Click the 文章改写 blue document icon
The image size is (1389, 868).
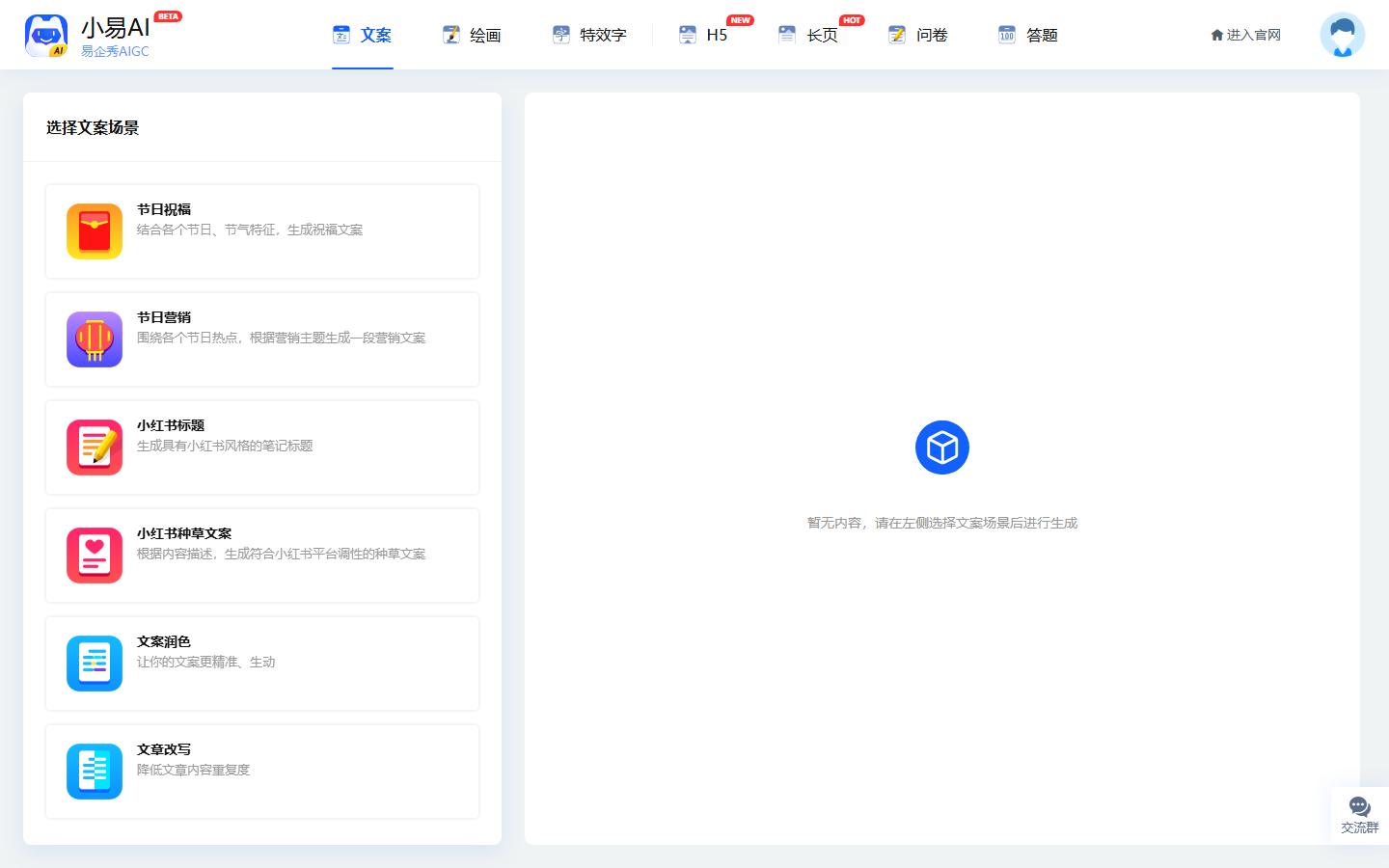95,772
